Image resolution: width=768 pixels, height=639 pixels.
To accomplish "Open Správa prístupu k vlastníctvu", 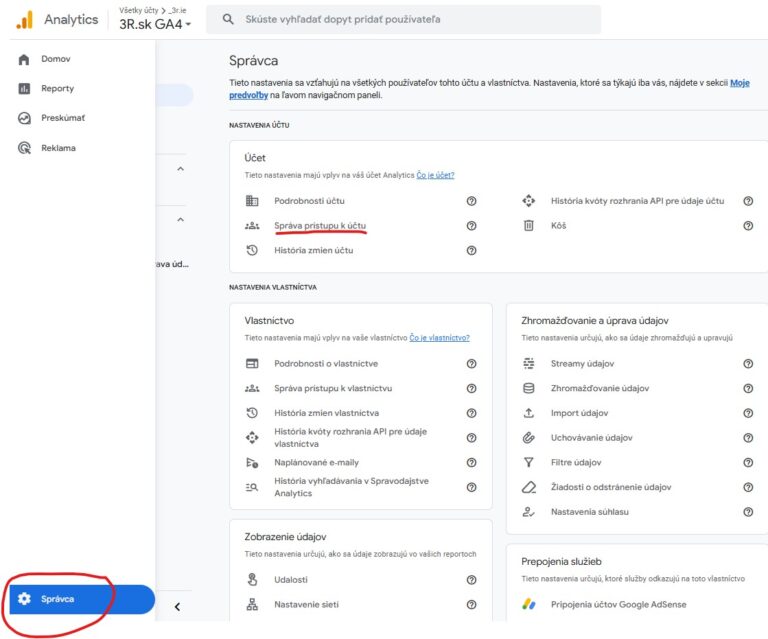I will [333, 388].
